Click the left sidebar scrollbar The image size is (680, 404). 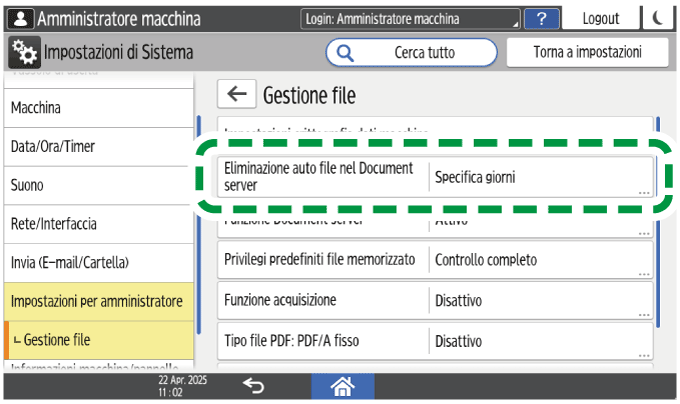click(x=199, y=225)
